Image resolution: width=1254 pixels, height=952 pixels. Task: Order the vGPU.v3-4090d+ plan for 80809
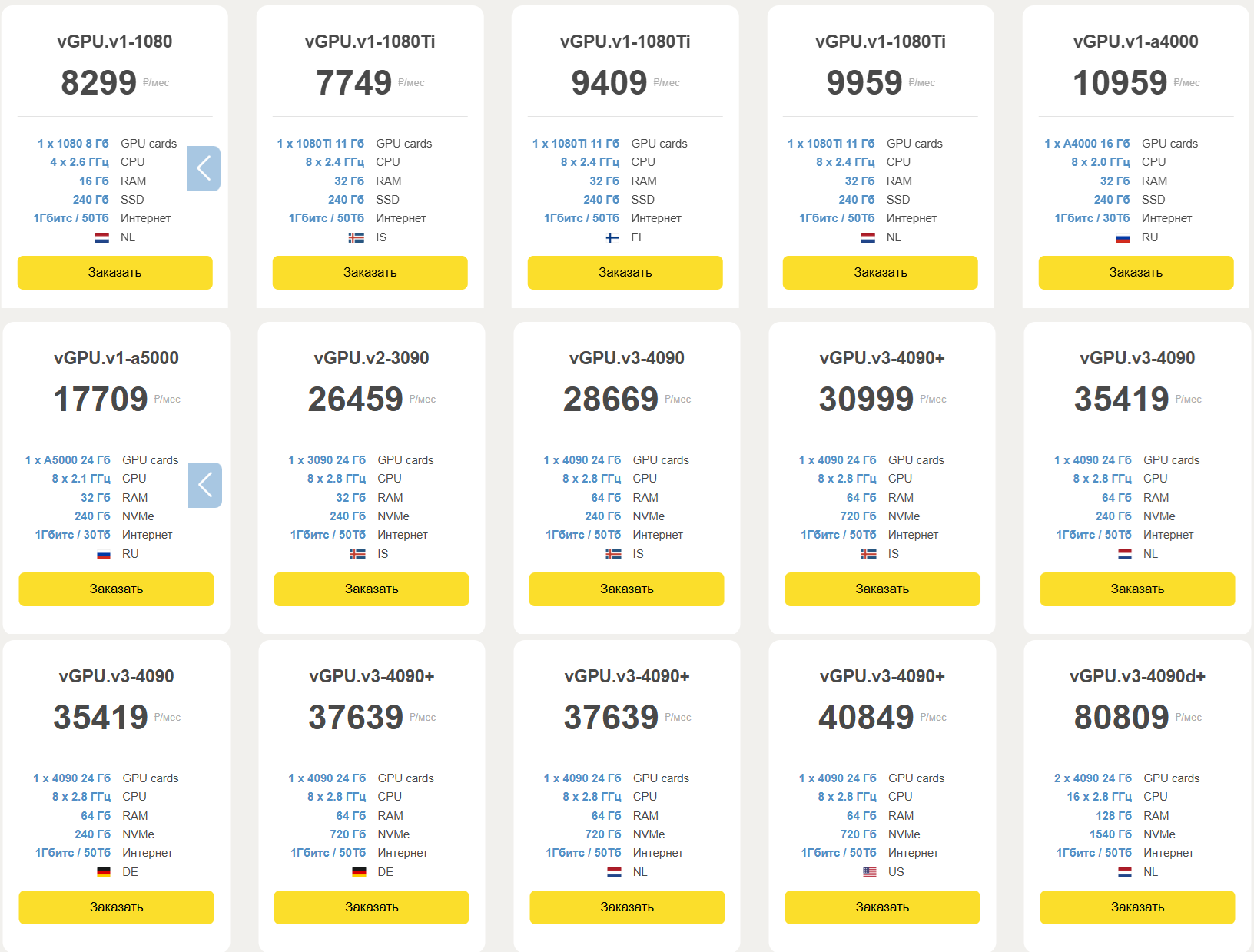tap(1137, 907)
